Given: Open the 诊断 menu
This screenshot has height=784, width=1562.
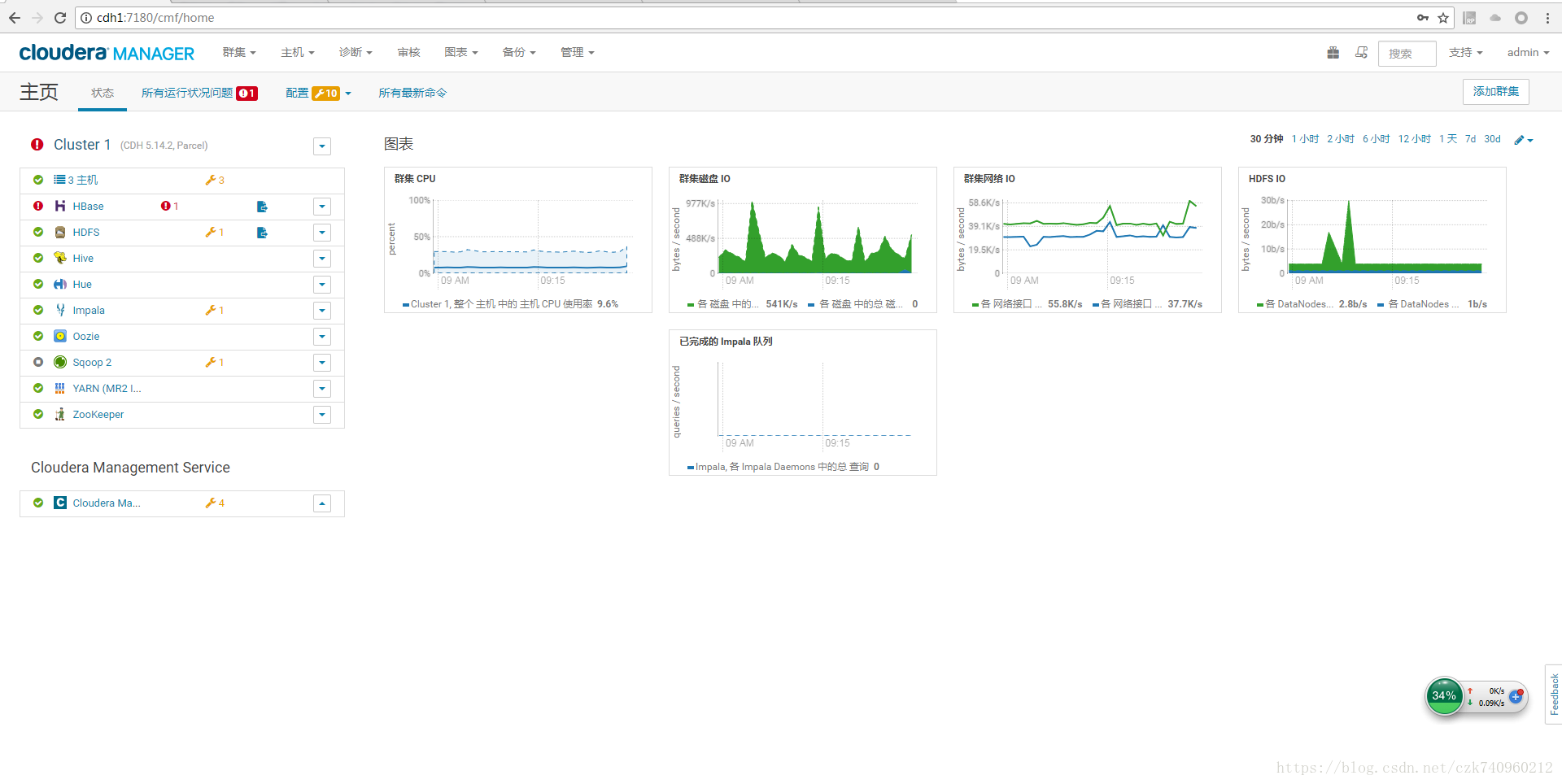Looking at the screenshot, I should click(x=356, y=52).
